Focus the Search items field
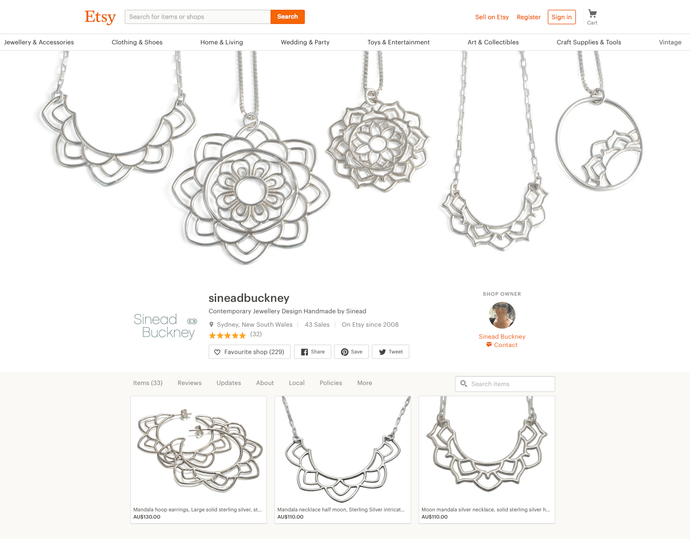Image resolution: width=690 pixels, height=539 pixels. (505, 384)
